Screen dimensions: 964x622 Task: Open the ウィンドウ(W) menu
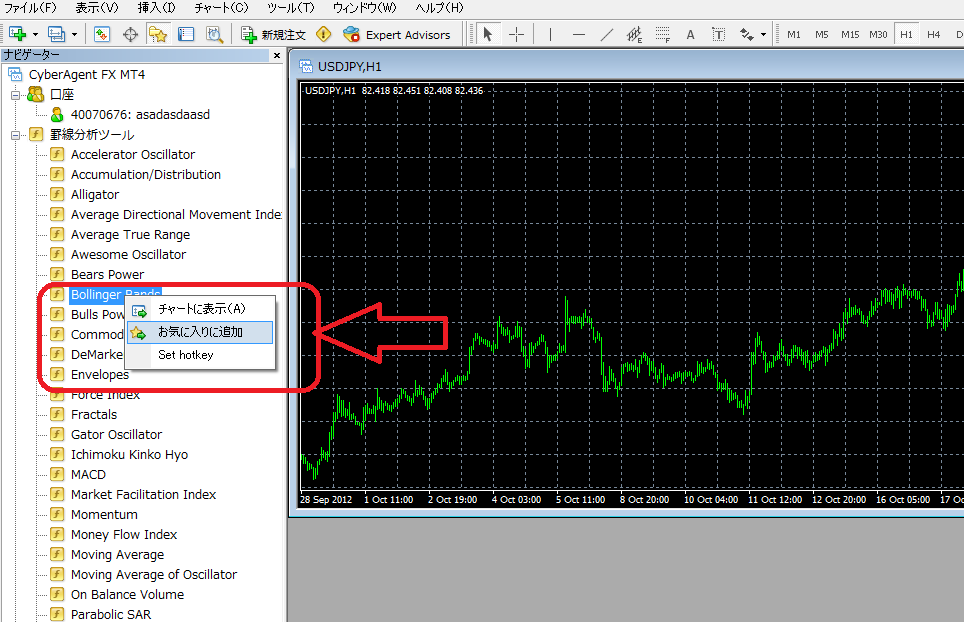point(365,8)
